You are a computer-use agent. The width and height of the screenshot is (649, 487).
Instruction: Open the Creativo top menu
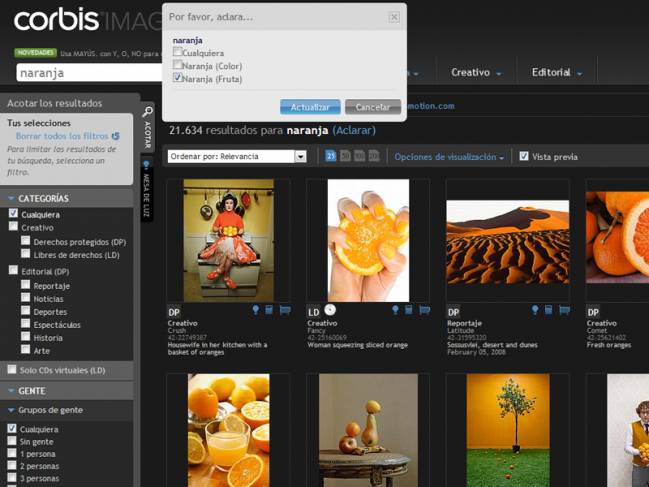click(x=476, y=72)
